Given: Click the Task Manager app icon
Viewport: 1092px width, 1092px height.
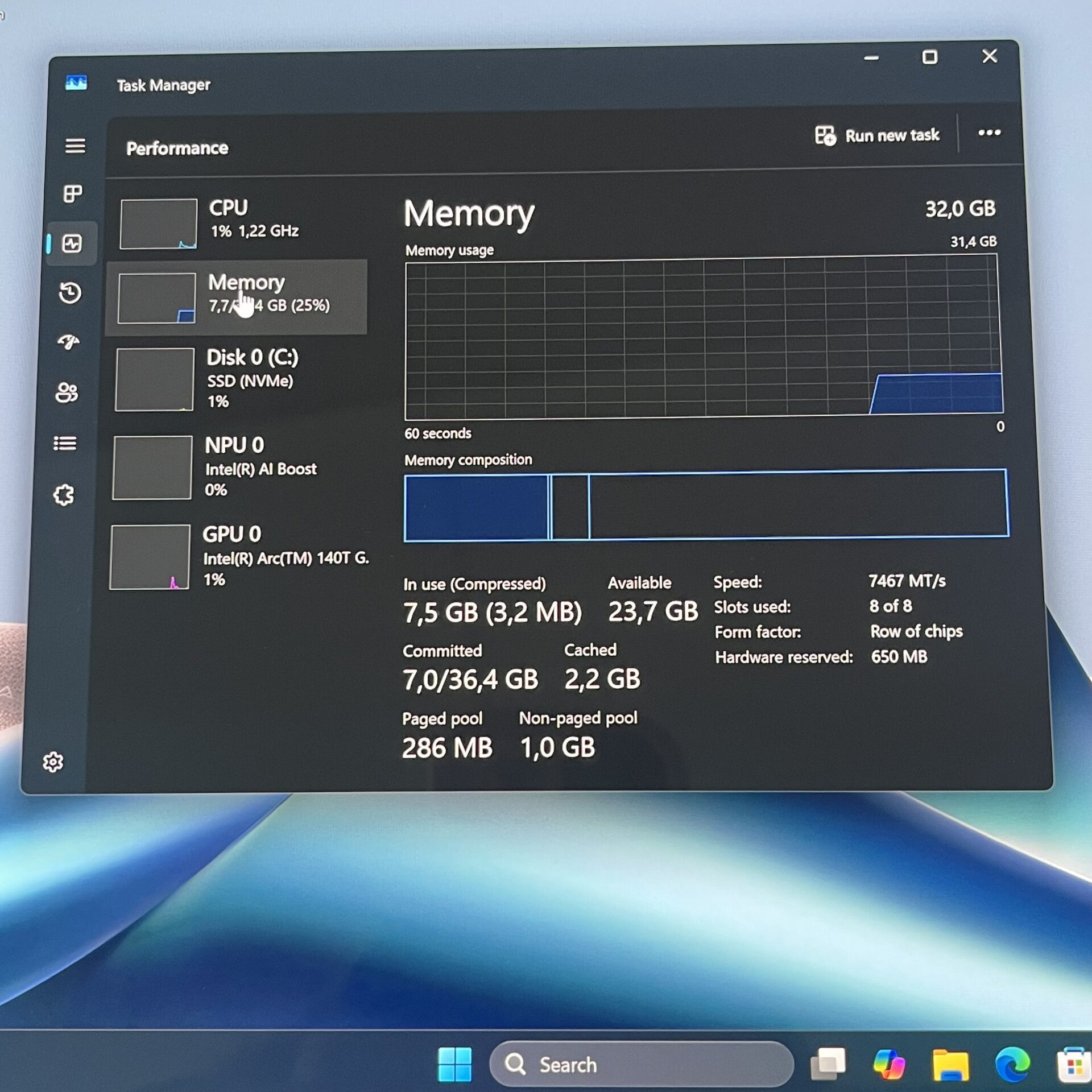Looking at the screenshot, I should pyautogui.click(x=76, y=83).
